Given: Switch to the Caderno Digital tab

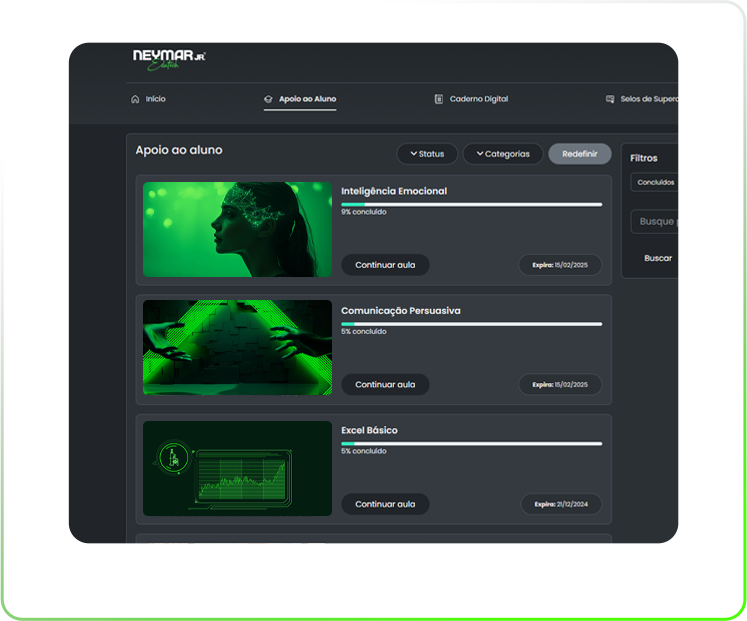Looking at the screenshot, I should 472,99.
